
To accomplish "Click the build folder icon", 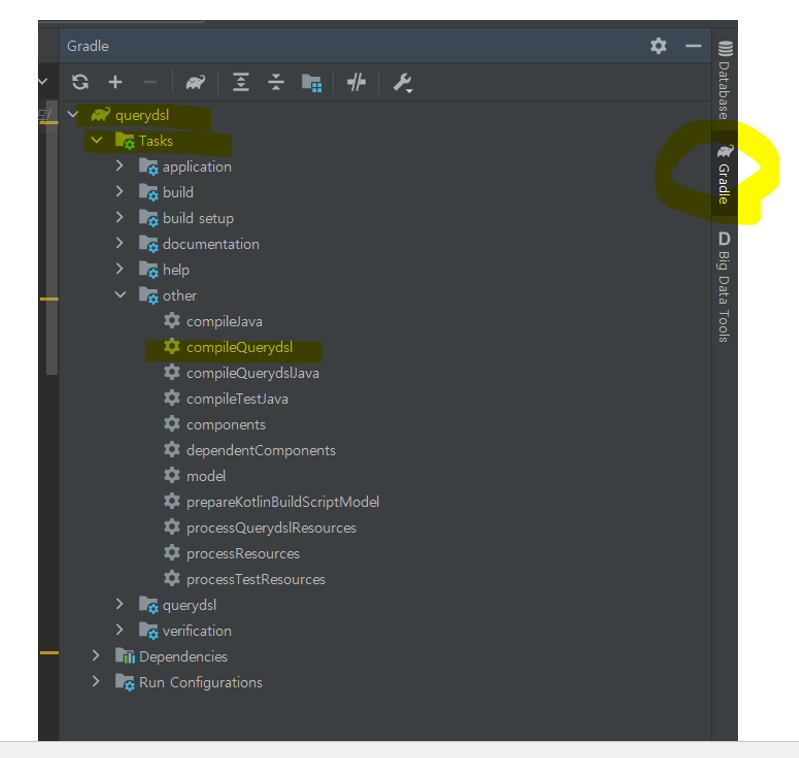I will pyautogui.click(x=149, y=192).
